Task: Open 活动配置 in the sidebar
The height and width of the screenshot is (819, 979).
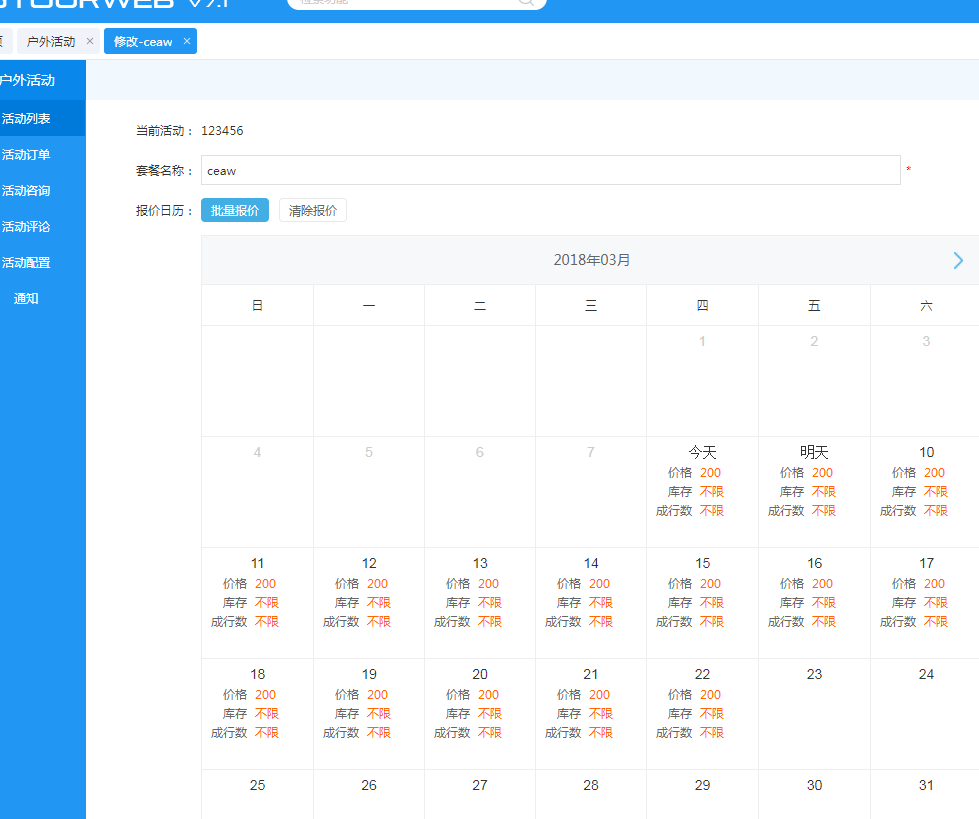Action: [x=27, y=262]
